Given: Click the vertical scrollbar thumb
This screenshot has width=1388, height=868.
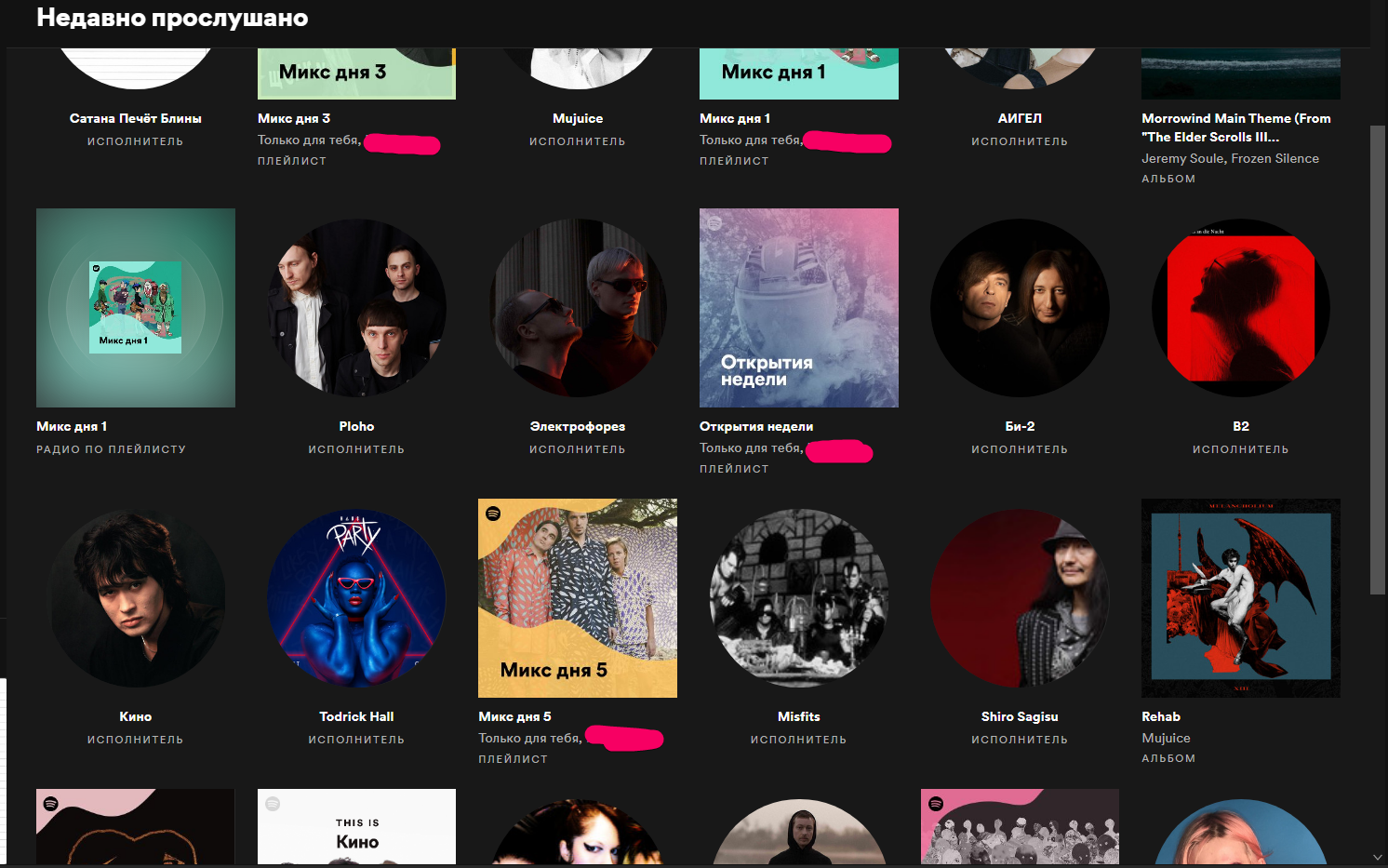Looking at the screenshot, I should (x=1378, y=360).
